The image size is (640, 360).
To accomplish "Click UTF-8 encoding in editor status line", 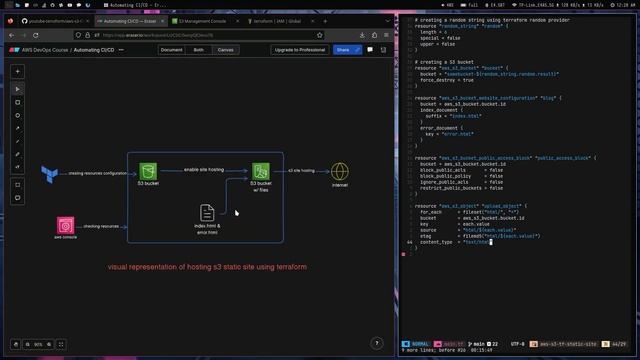I will pos(518,344).
